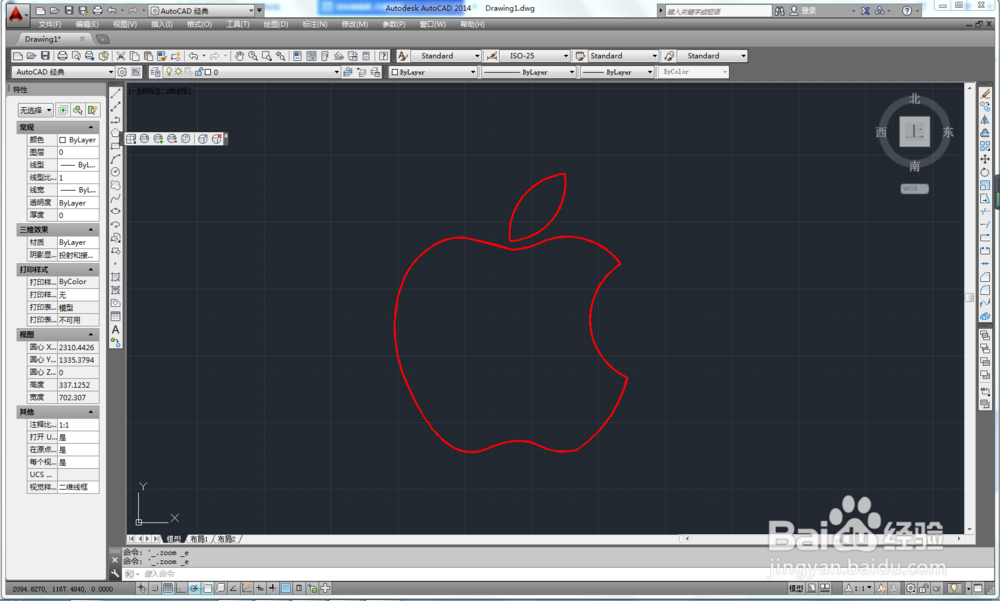
Task: Click the search keyword input box
Action: [x=718, y=11]
